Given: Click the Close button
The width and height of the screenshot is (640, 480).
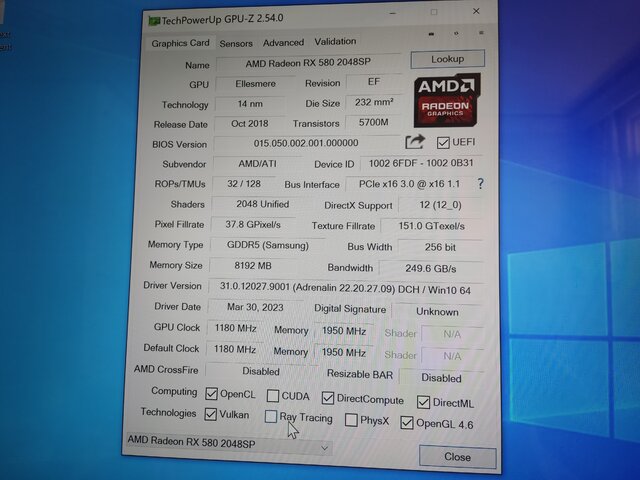Looking at the screenshot, I should click(x=457, y=457).
